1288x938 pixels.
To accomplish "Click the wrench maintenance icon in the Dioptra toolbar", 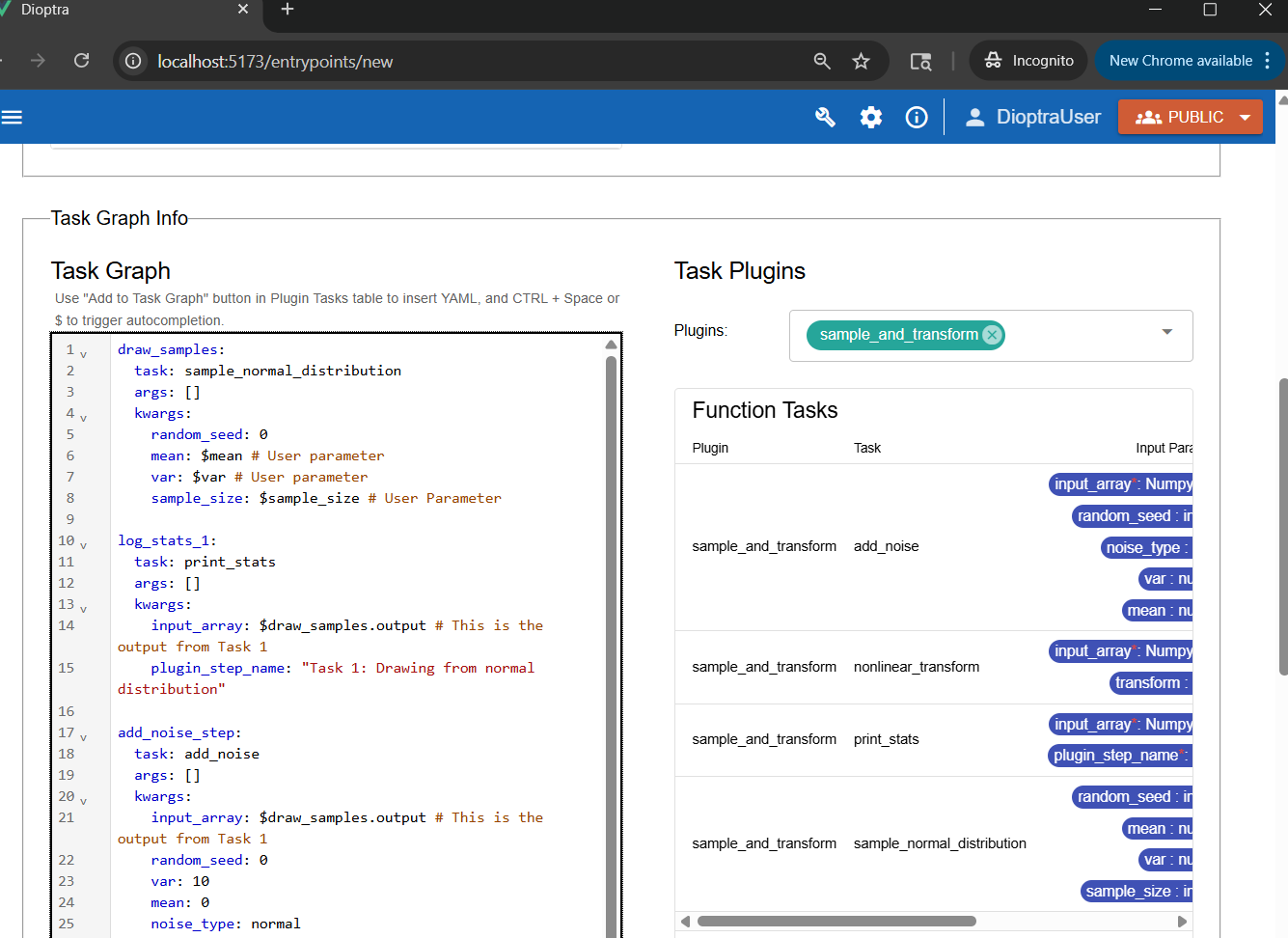I will click(825, 117).
